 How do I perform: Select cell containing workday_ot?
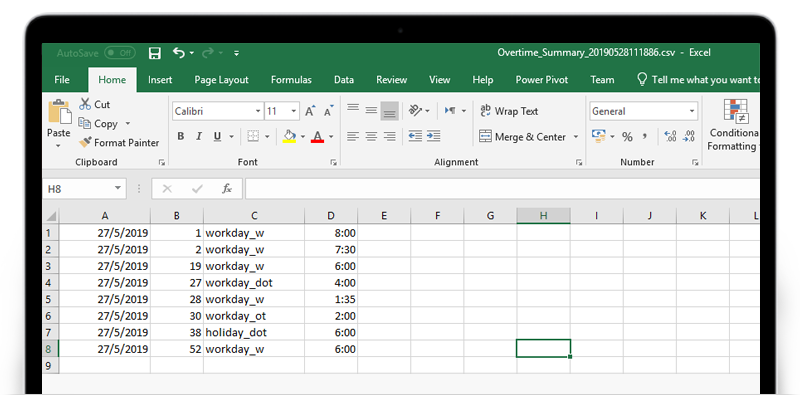(x=254, y=316)
